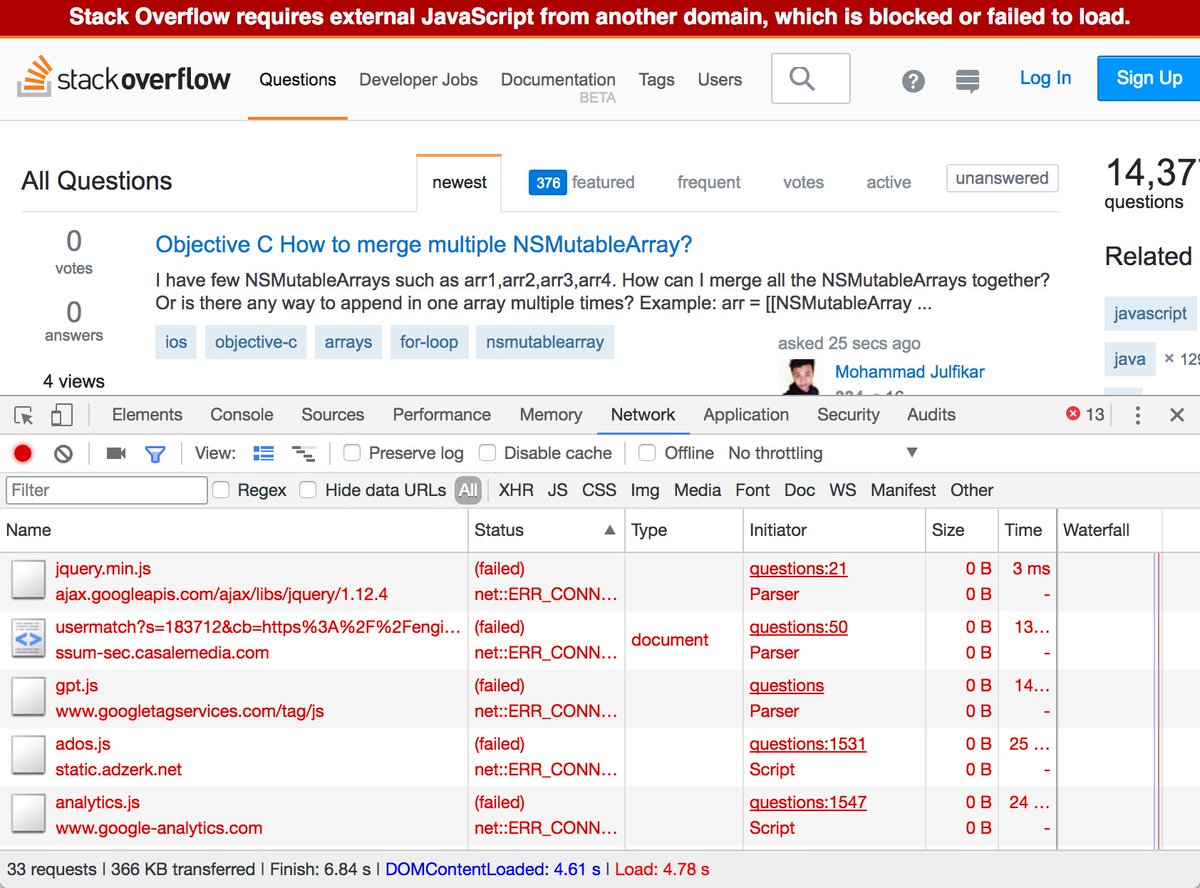Capture screenshots with the camera icon
This screenshot has width=1200, height=888.
[116, 454]
